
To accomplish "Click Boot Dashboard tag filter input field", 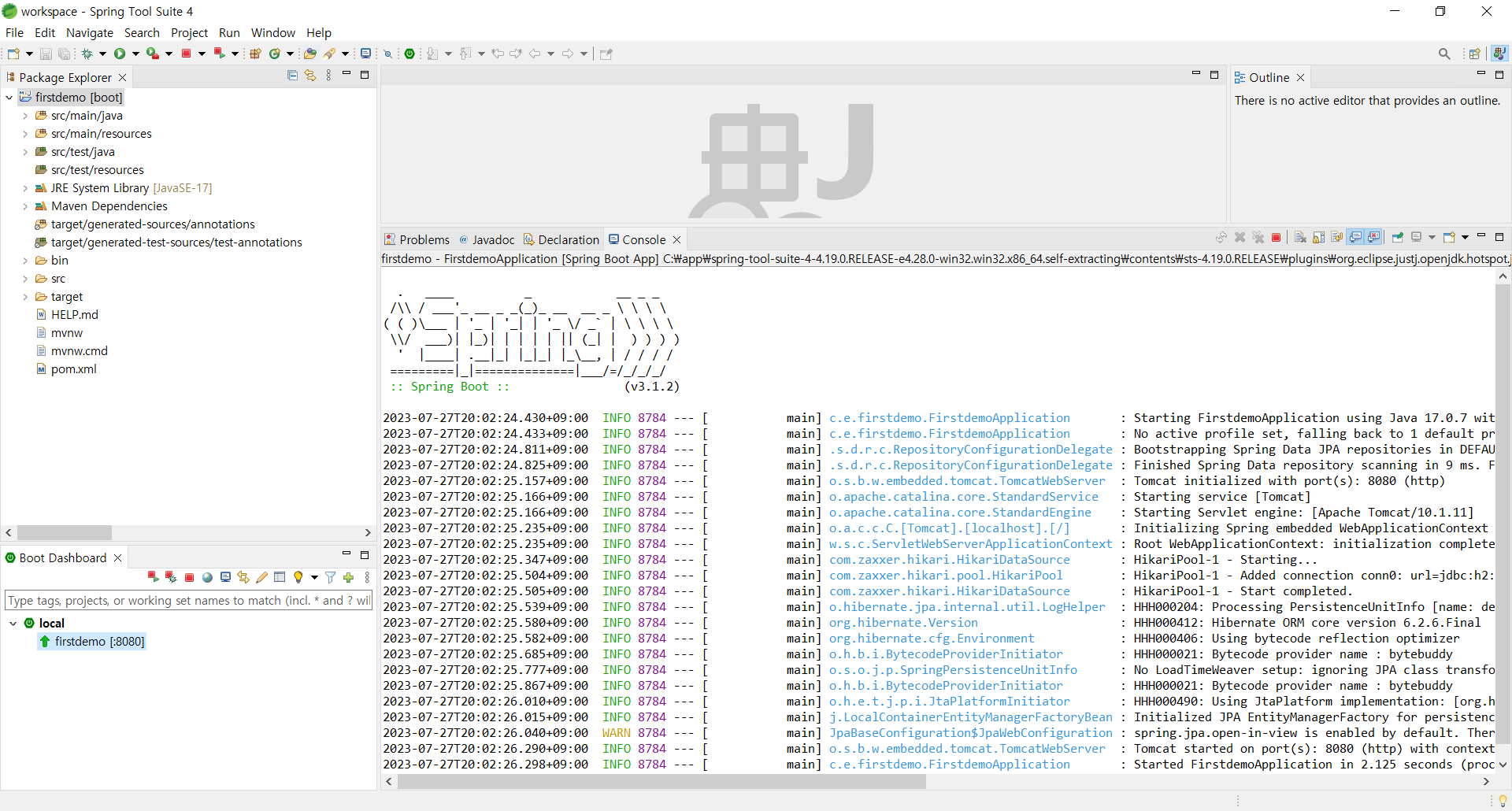I will coord(188,601).
